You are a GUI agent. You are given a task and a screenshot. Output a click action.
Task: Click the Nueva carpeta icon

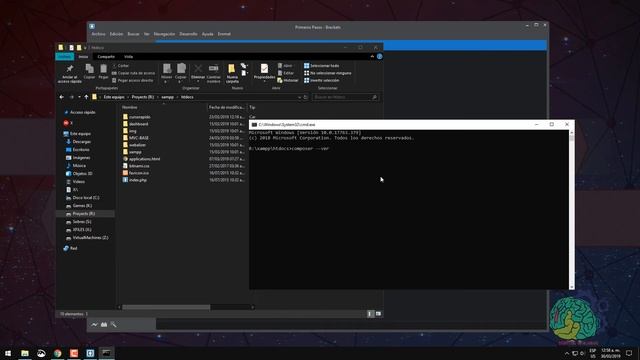click(232, 73)
